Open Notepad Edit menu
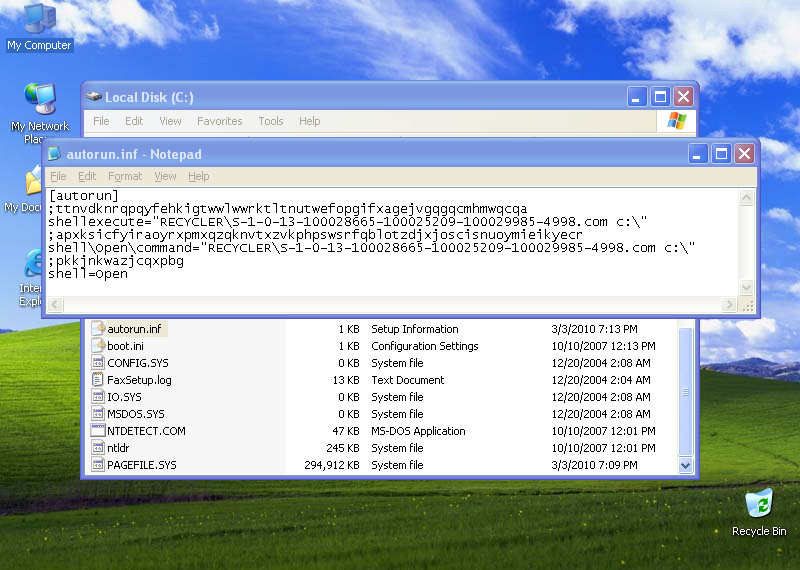Screen dimensions: 800x570 [x=87, y=176]
